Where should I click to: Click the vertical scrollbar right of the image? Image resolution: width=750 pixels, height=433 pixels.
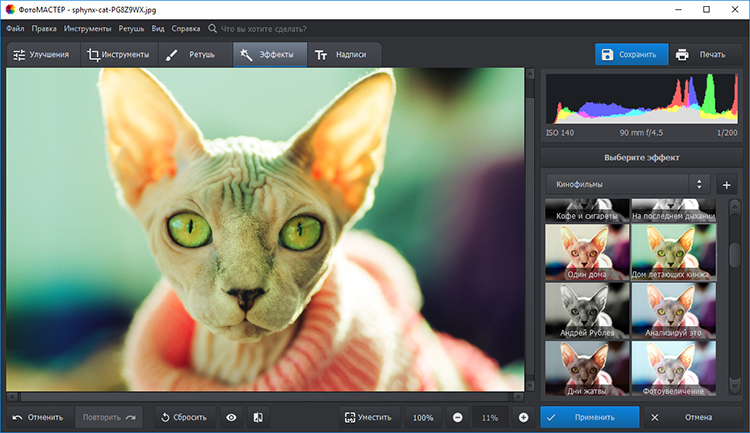[530, 230]
